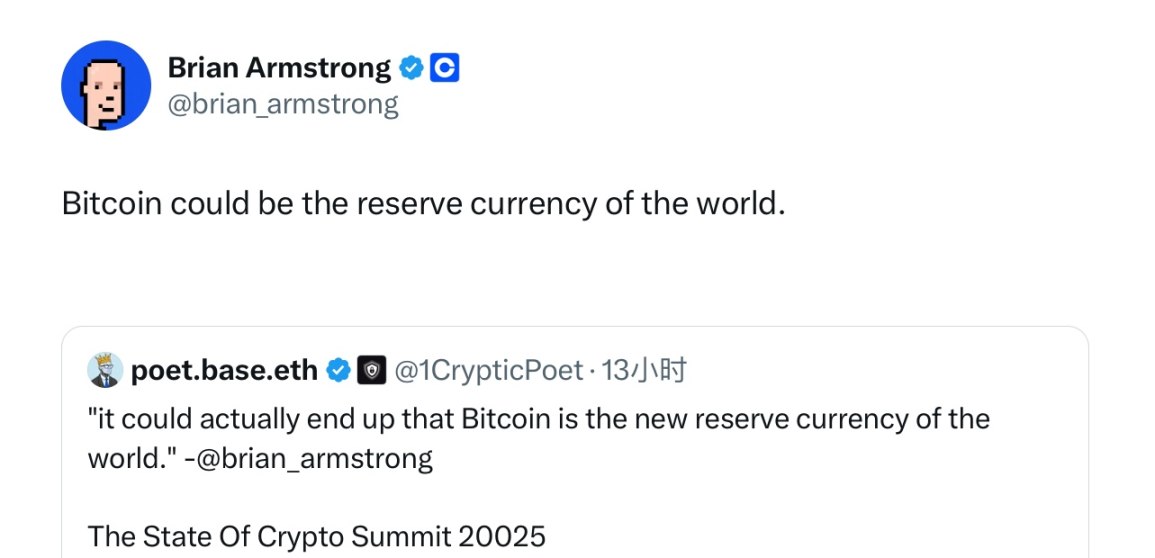Screen dimensions: 1155x558
Task: Click 'The State Of Crypto Summit 20025' line
Action: pyautogui.click(x=317, y=536)
